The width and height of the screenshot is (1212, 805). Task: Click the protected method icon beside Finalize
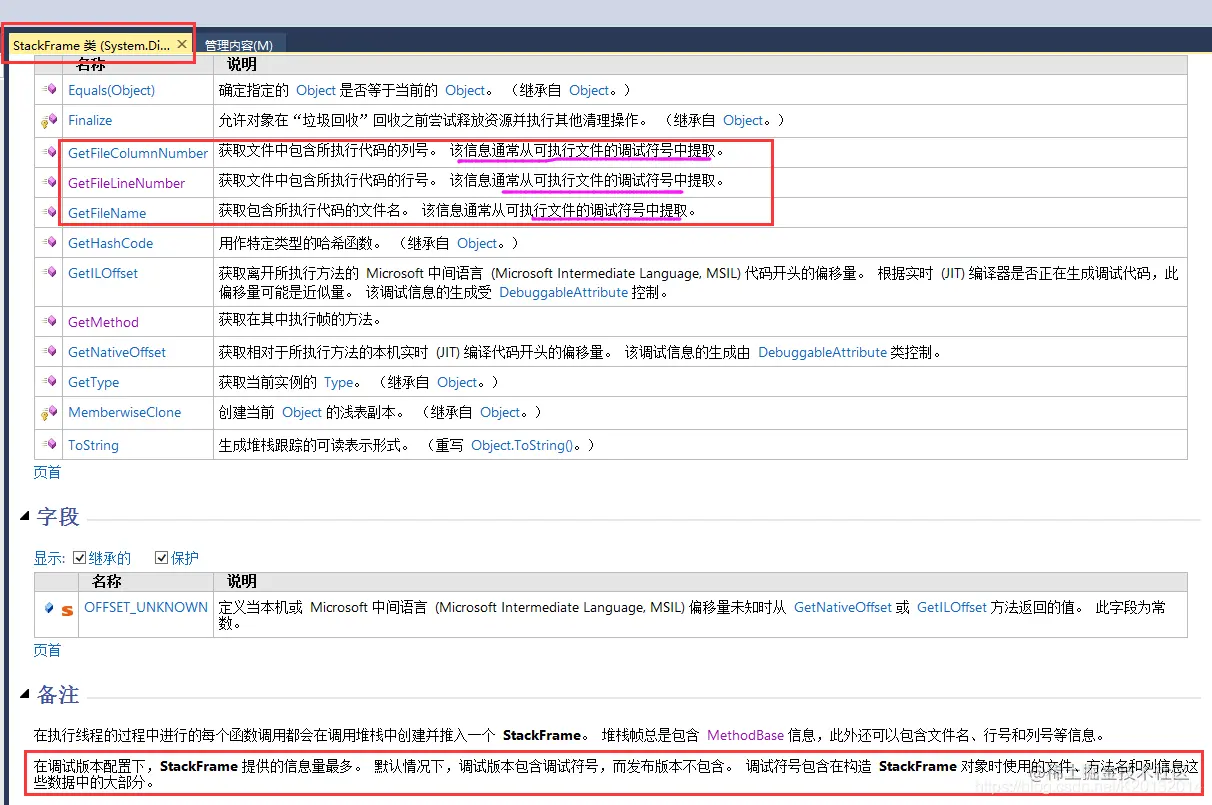[x=49, y=121]
